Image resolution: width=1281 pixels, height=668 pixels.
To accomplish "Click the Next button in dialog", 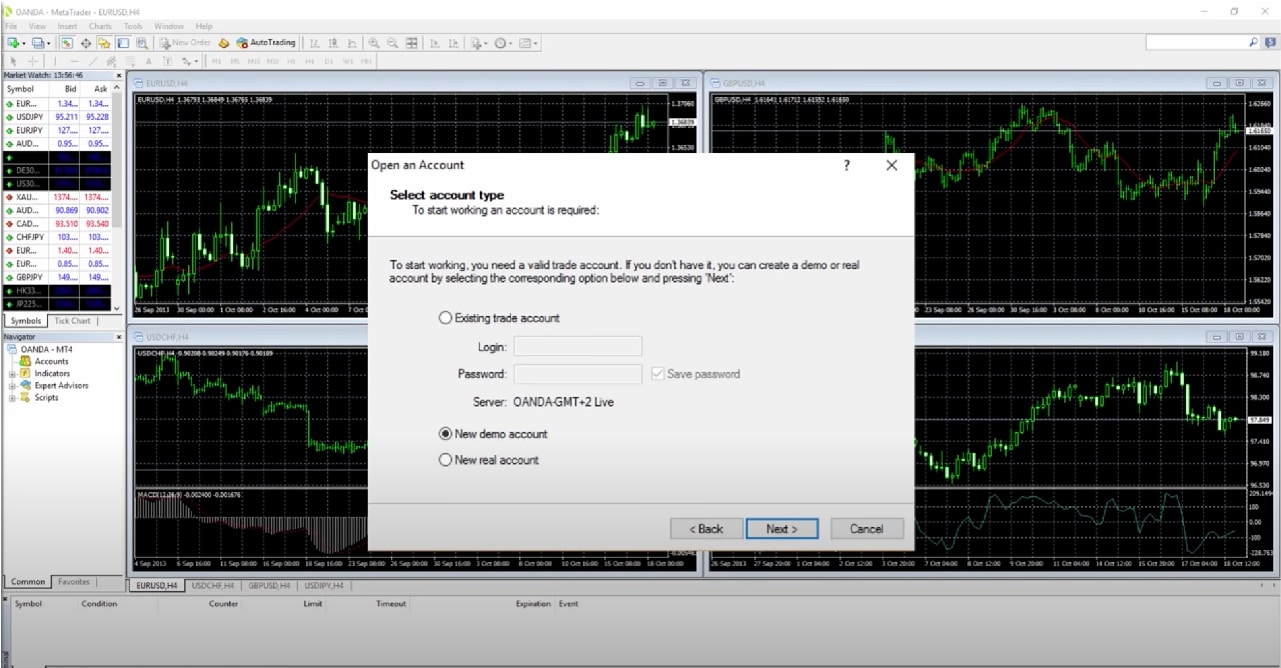I will [x=782, y=529].
